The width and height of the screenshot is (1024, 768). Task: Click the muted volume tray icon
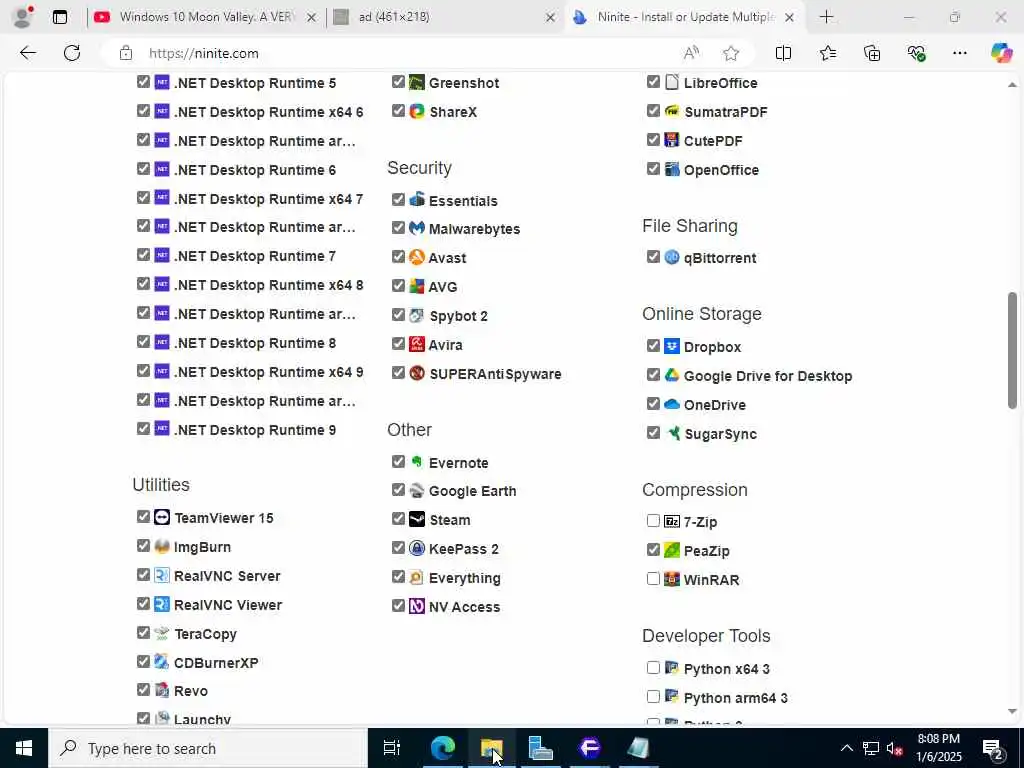point(895,748)
